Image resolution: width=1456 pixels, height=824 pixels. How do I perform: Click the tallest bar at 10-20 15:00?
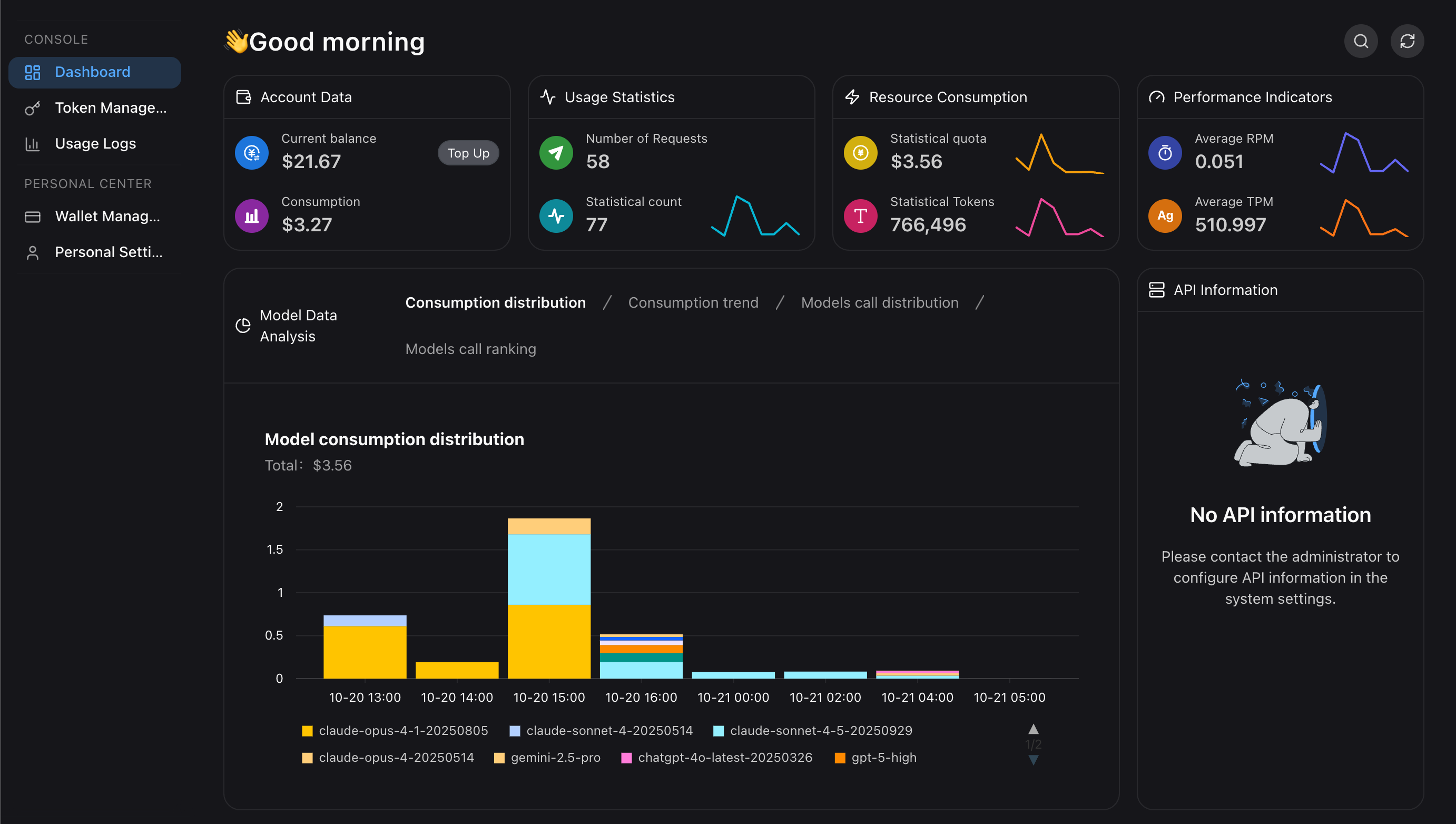[549, 598]
